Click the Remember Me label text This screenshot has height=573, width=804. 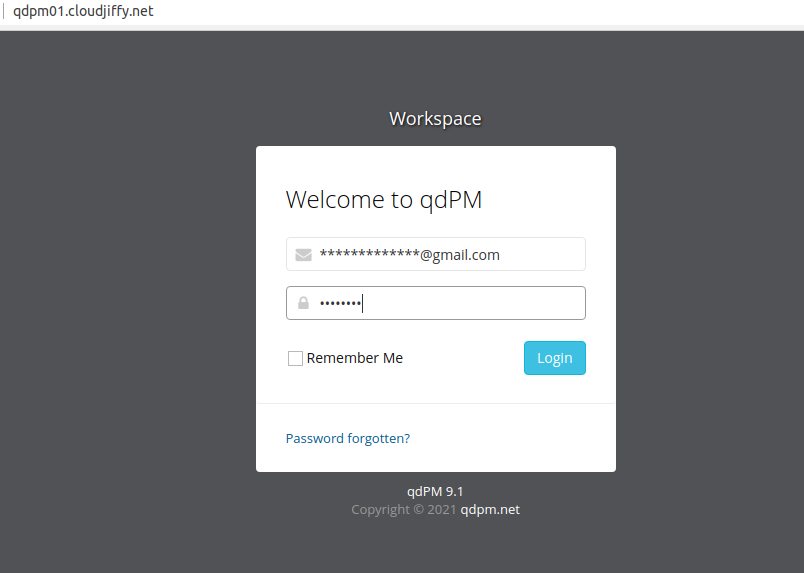click(355, 358)
